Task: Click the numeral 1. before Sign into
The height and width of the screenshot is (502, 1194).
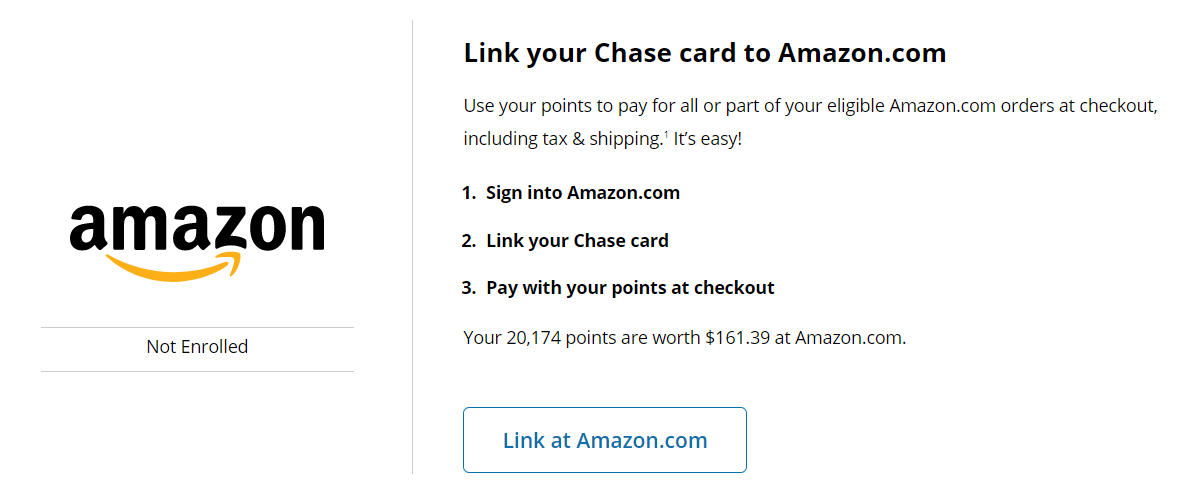Action: tap(468, 193)
